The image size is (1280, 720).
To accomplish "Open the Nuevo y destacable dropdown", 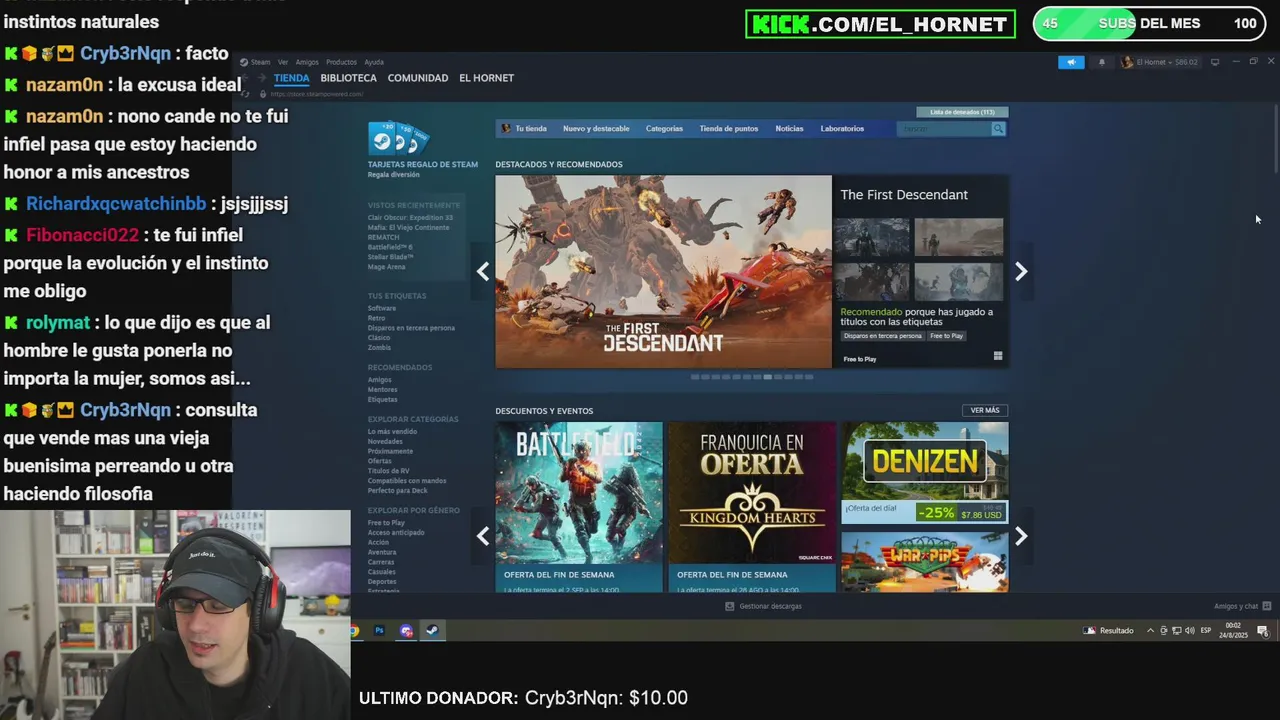I will 596,129.
